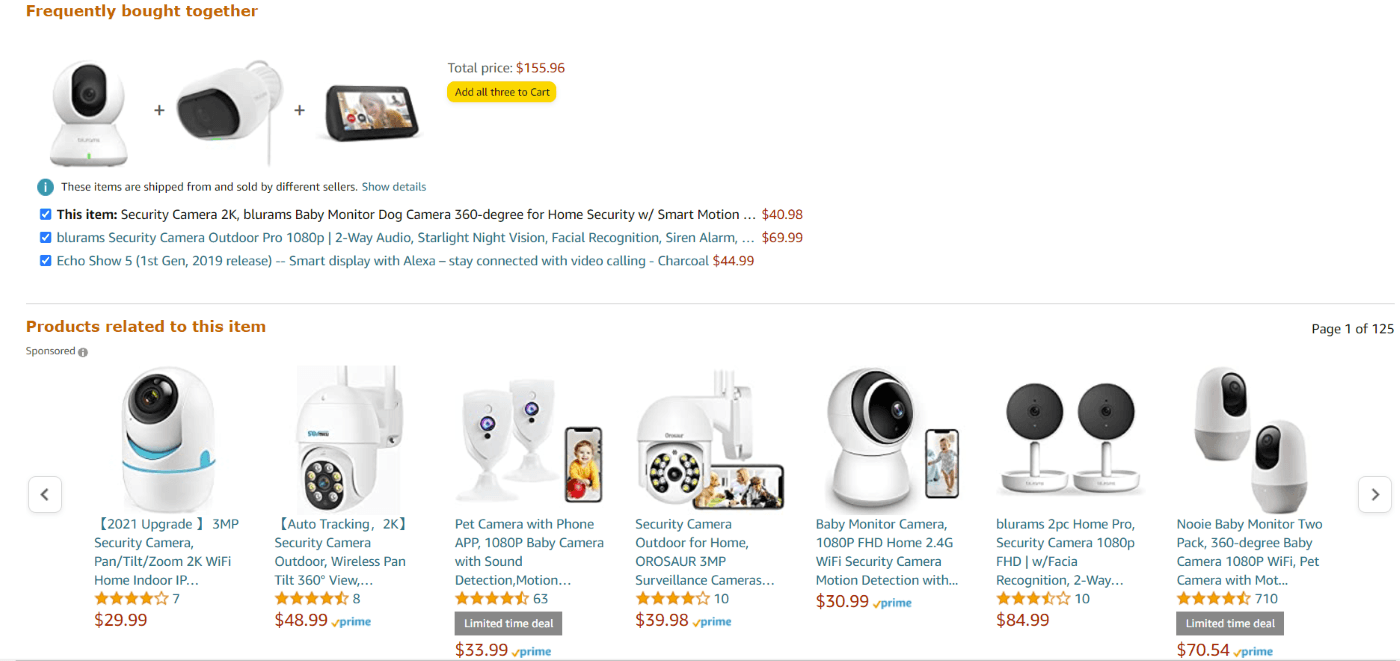Click the next carousel arrow

point(1375,494)
